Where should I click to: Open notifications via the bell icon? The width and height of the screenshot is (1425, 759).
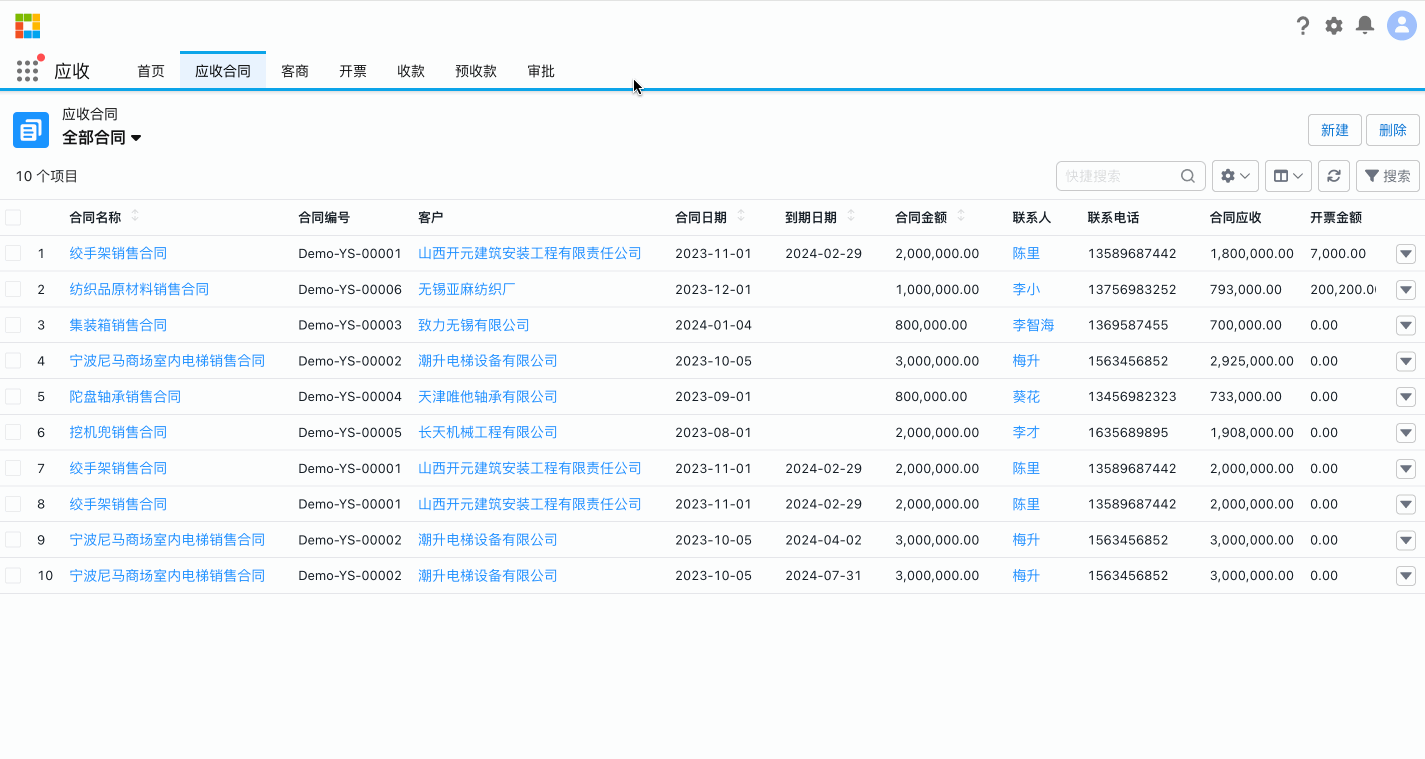(1364, 26)
